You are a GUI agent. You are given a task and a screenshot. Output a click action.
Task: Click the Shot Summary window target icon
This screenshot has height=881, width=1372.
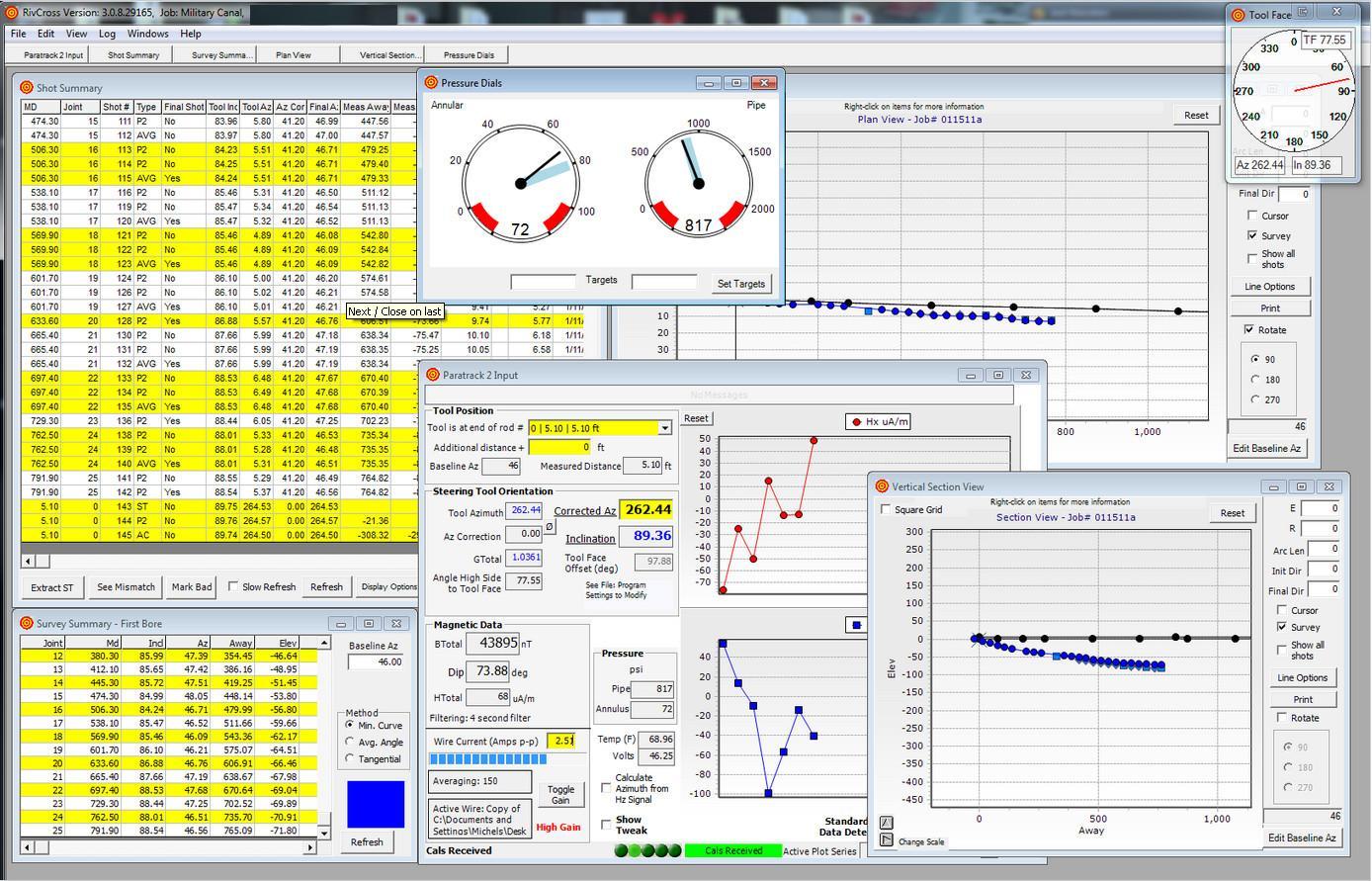coord(27,88)
